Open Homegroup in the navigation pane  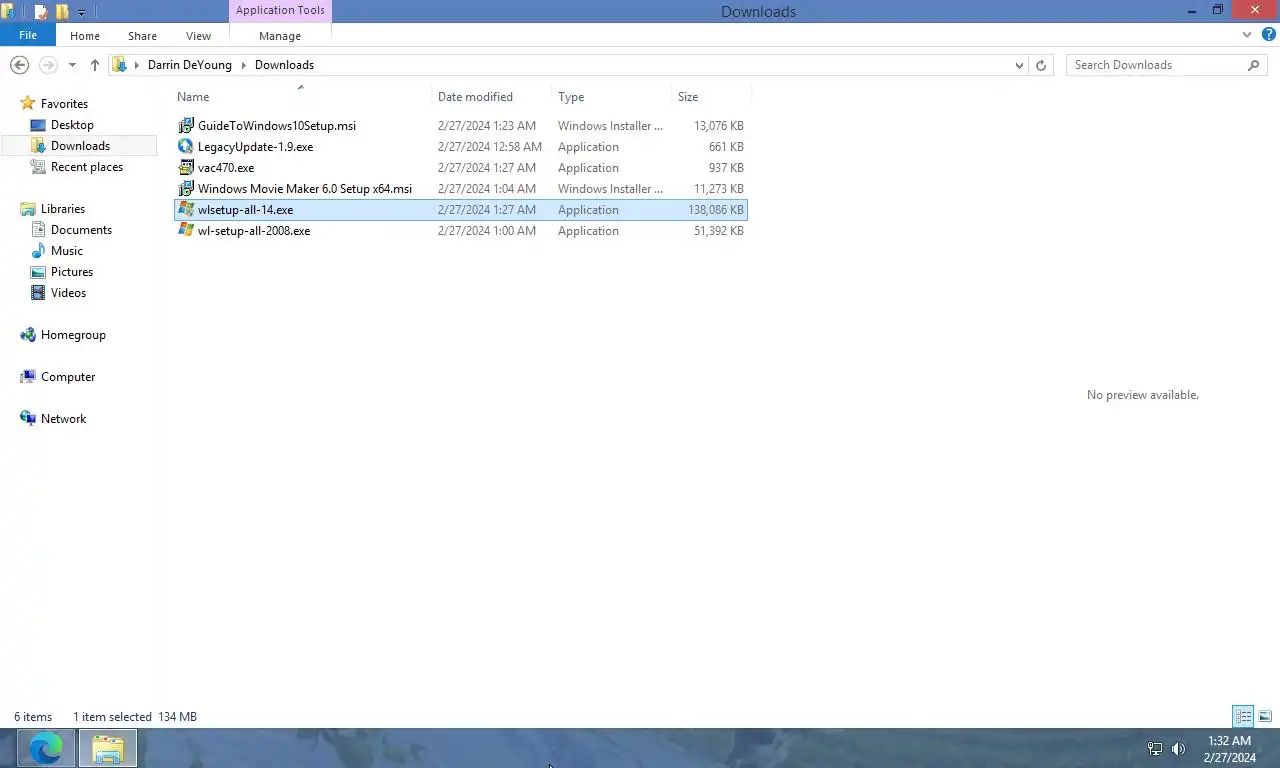(x=73, y=335)
